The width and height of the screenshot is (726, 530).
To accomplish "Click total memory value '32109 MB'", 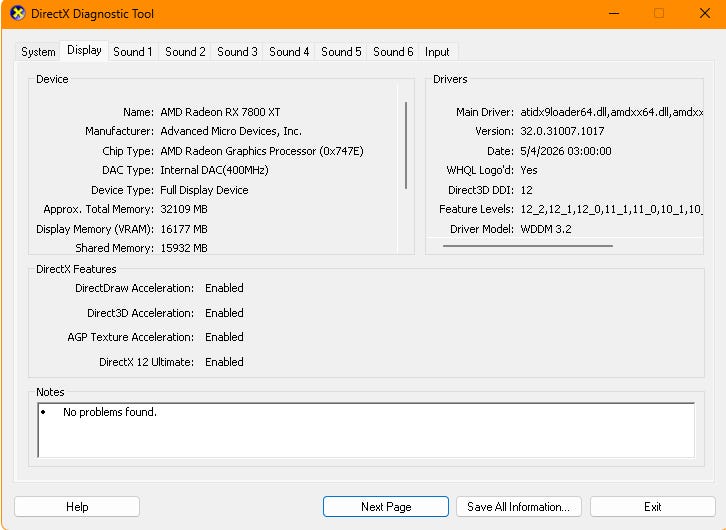I will click(184, 209).
